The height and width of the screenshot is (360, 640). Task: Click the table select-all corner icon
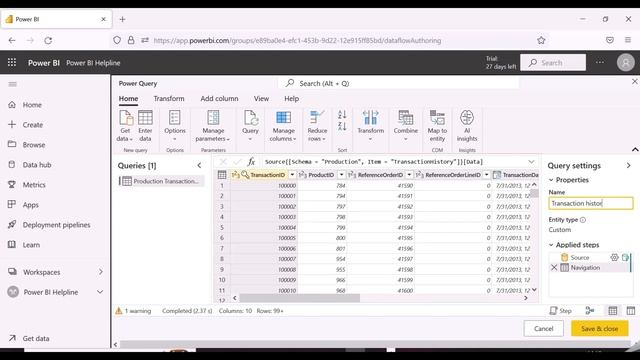coord(222,175)
